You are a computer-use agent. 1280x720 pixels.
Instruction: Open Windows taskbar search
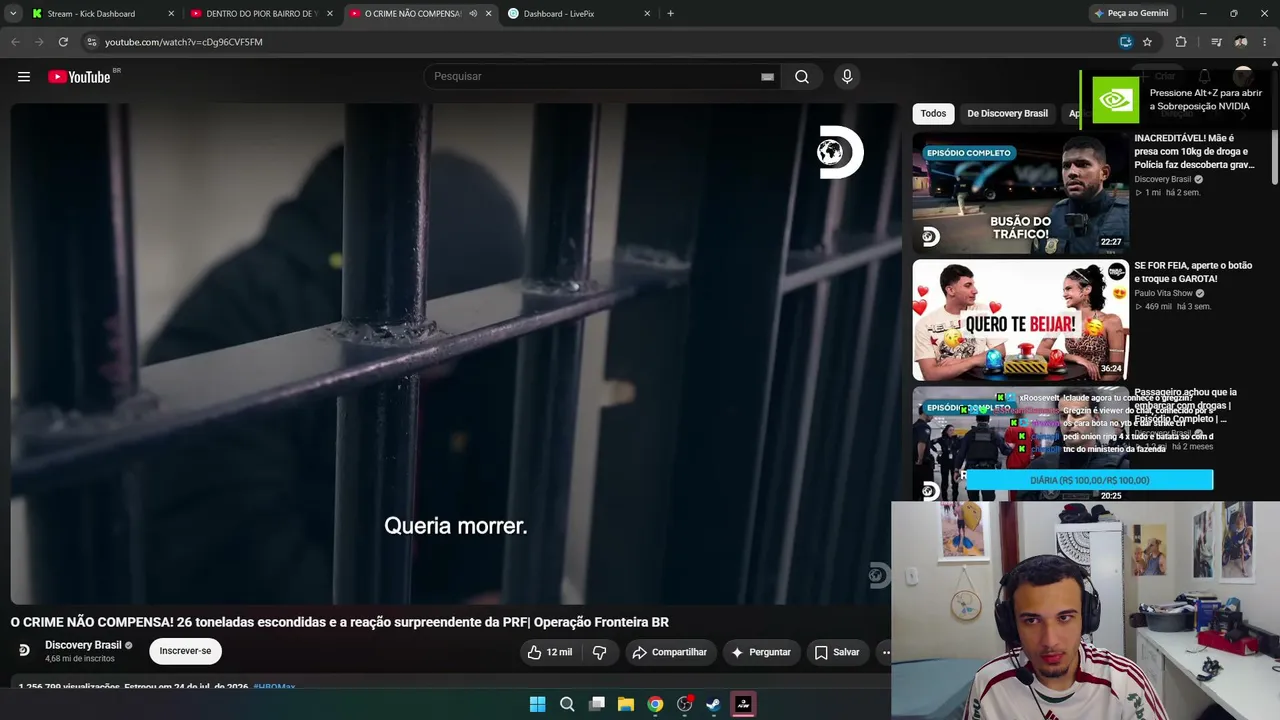pyautogui.click(x=567, y=704)
